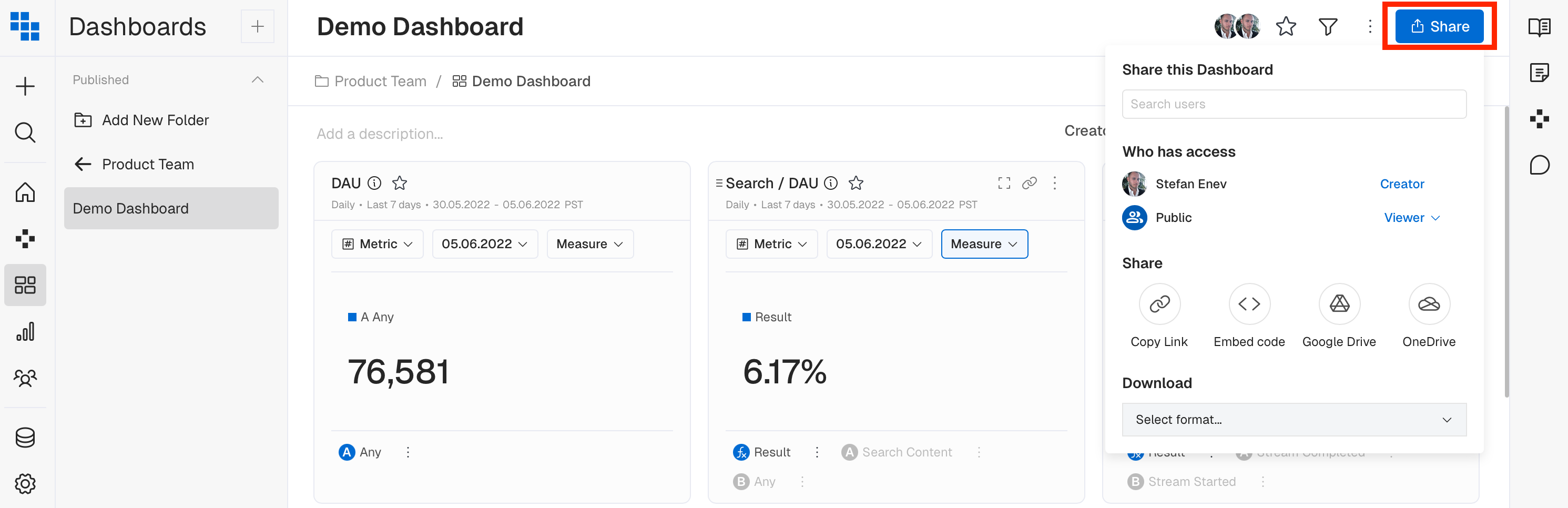Screen dimensions: 1568x508
Task: Show info for Search / DAU chart
Action: tap(831, 182)
